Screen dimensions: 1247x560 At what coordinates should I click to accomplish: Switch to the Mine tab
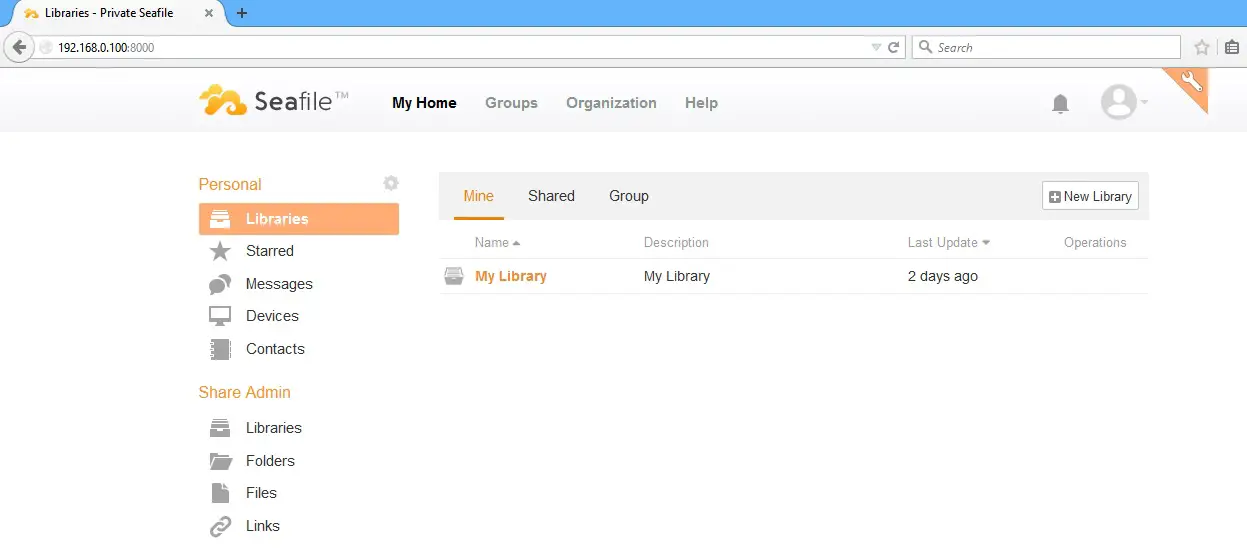(x=478, y=196)
